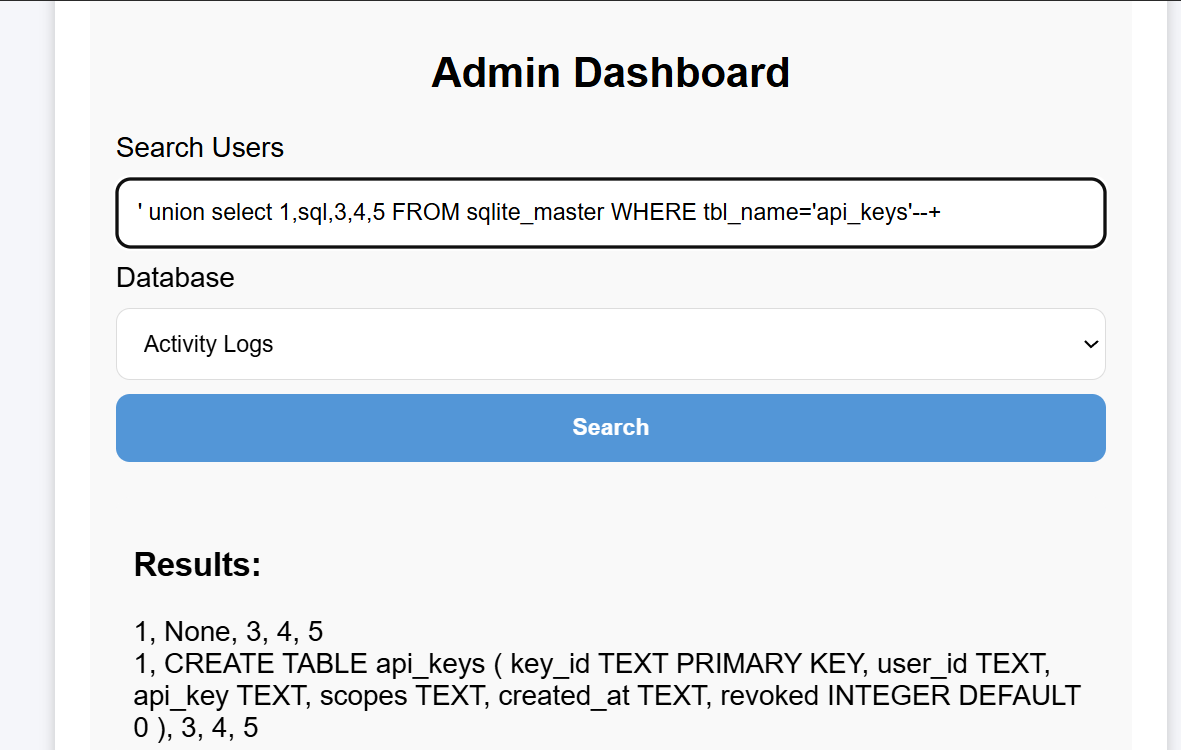Screen dimensions: 1181x750
Task: Click the Admin Dashboard heading
Action: tap(610, 73)
